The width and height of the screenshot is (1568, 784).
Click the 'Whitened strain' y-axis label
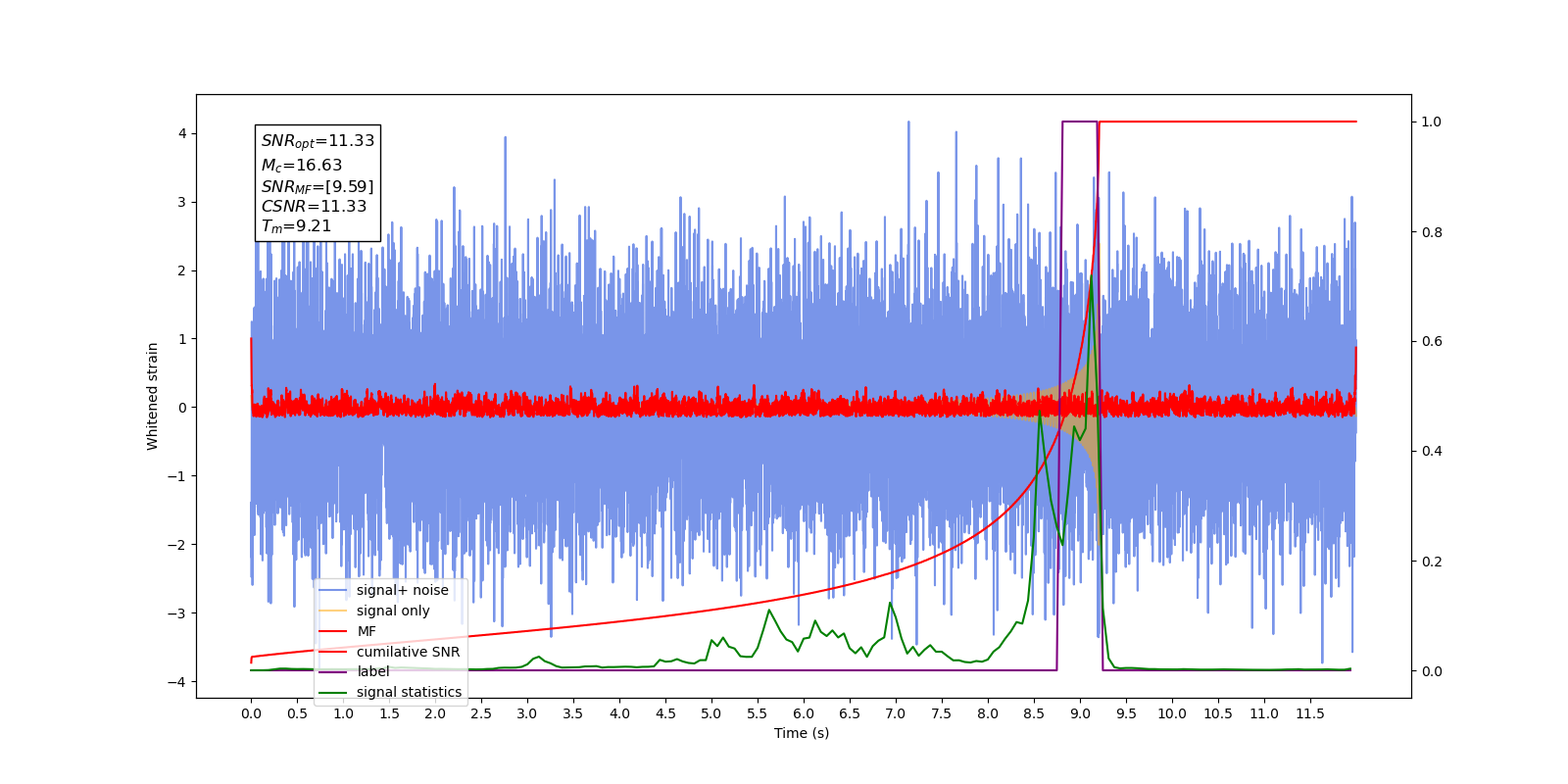tap(153, 396)
